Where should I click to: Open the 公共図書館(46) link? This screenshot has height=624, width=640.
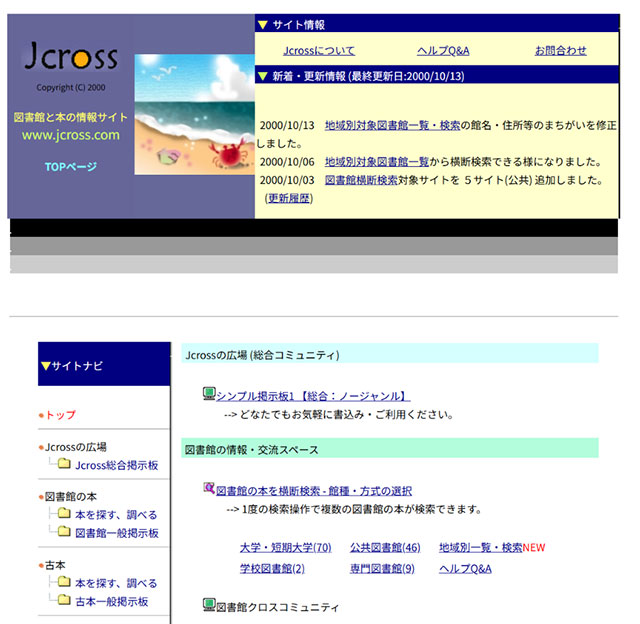385,548
